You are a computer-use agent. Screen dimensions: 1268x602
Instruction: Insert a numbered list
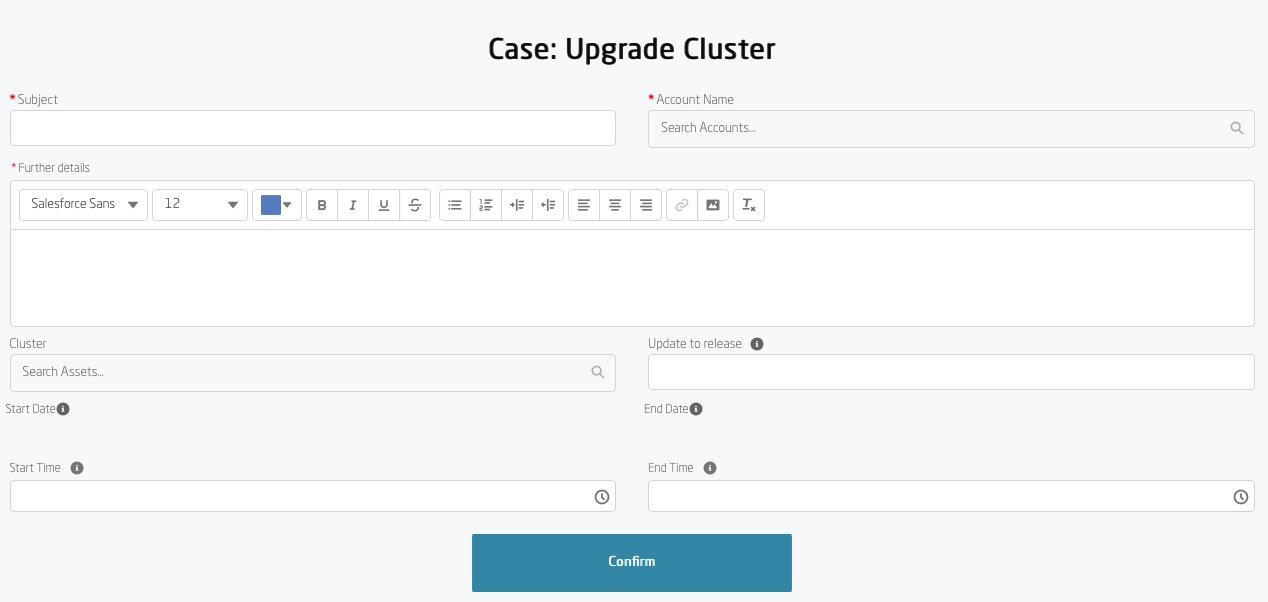(486, 205)
